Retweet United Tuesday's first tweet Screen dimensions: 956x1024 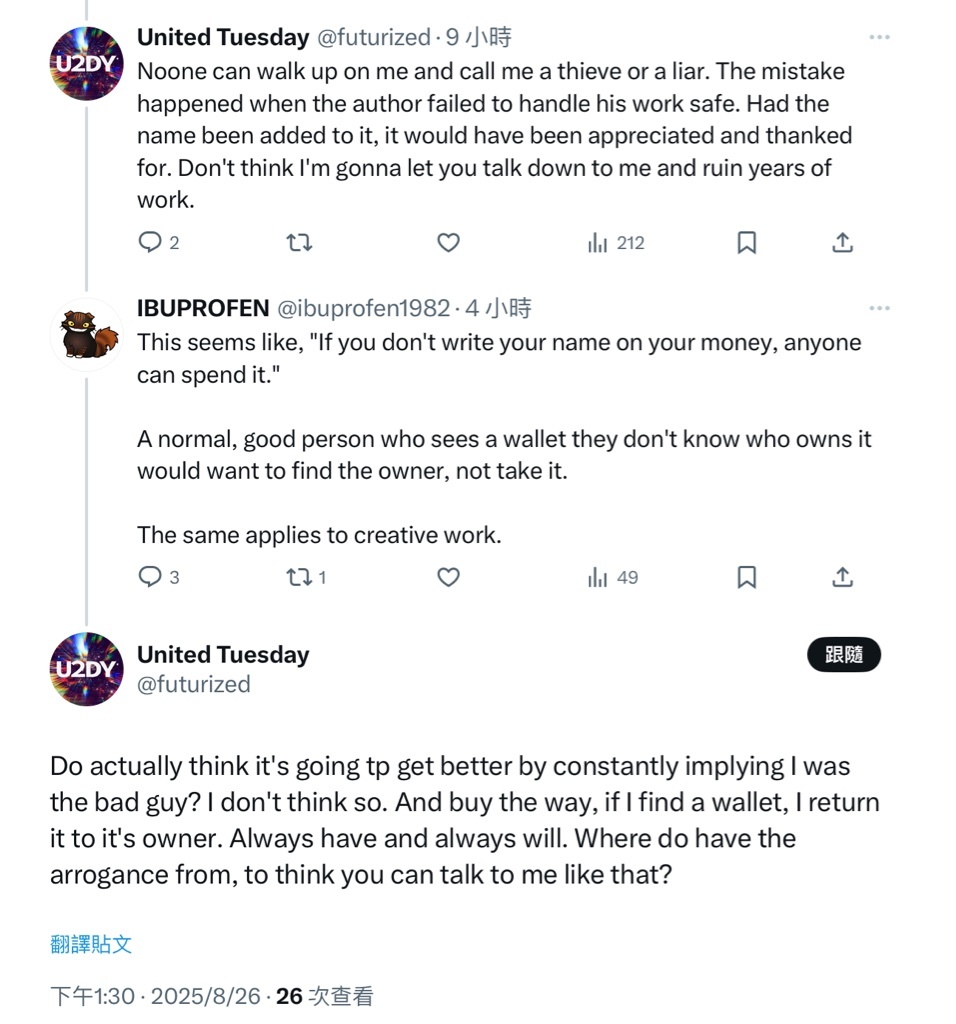point(299,243)
